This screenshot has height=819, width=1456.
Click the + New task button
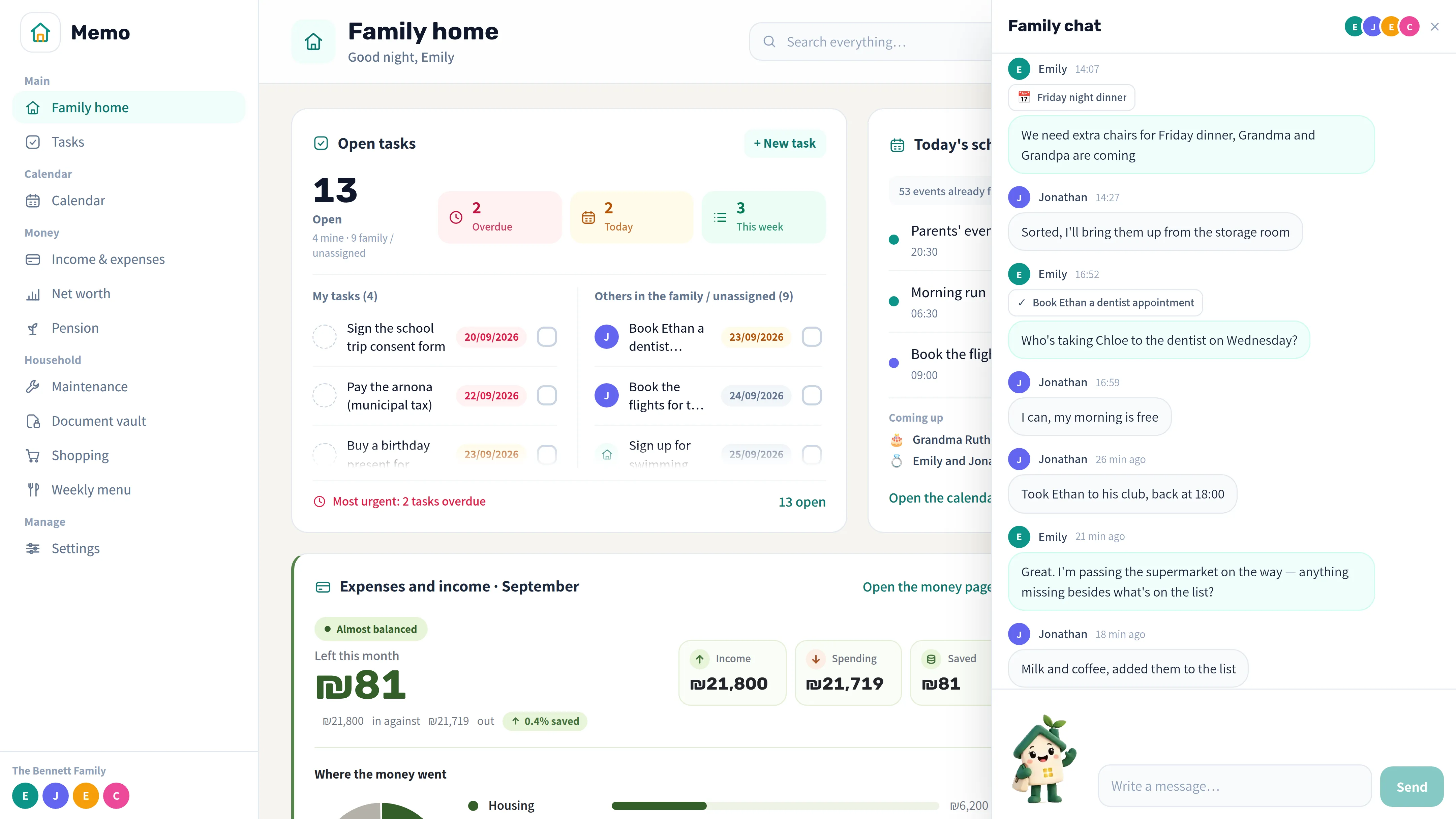[785, 144]
